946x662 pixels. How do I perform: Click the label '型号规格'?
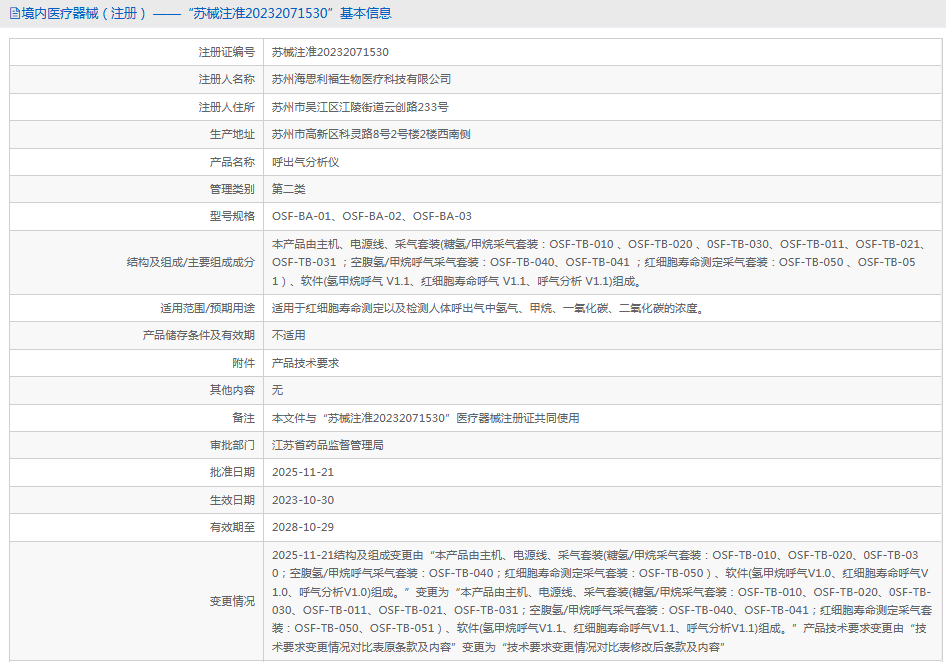pyautogui.click(x=232, y=217)
